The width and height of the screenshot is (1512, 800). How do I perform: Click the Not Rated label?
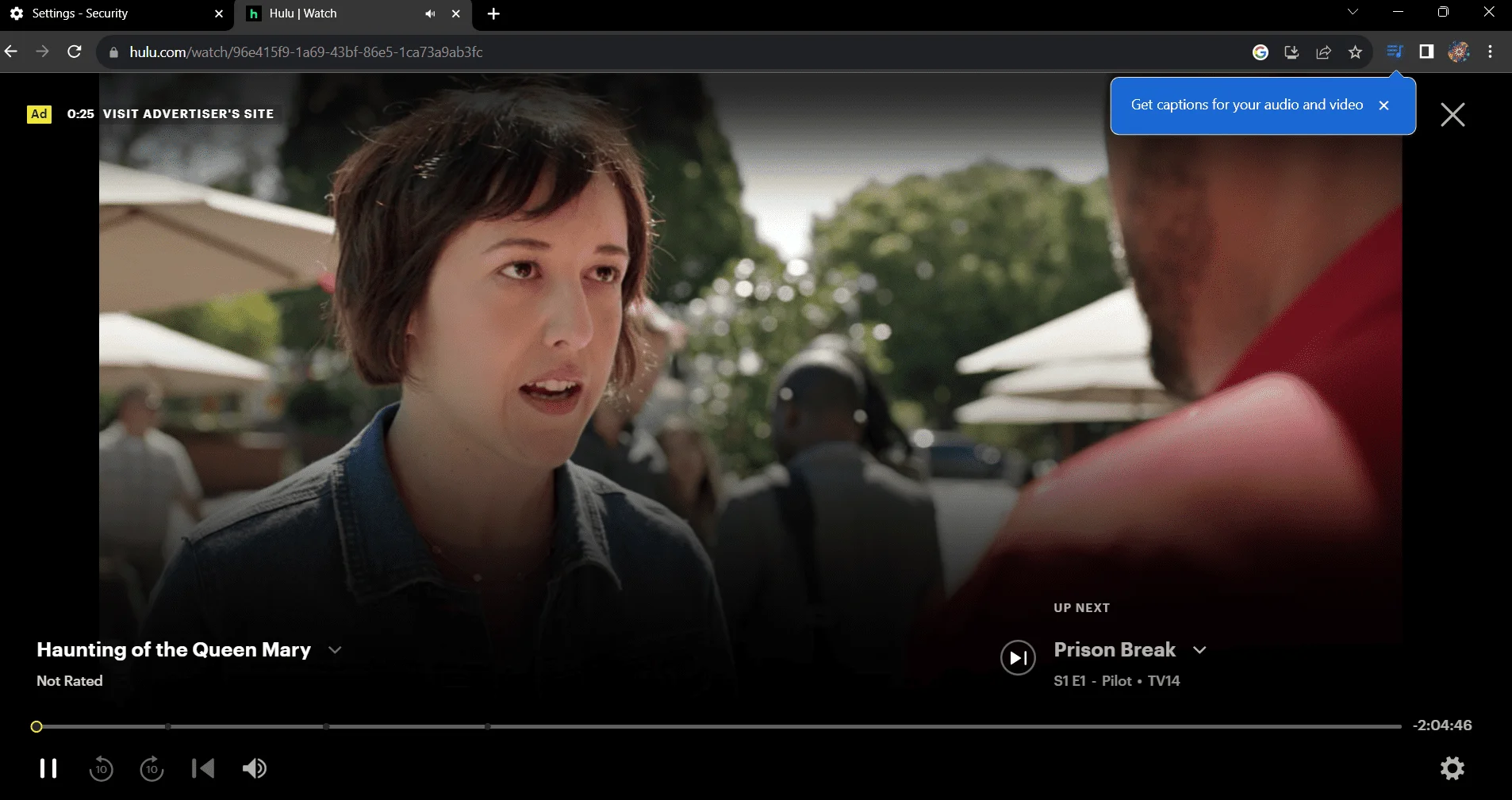coord(70,681)
